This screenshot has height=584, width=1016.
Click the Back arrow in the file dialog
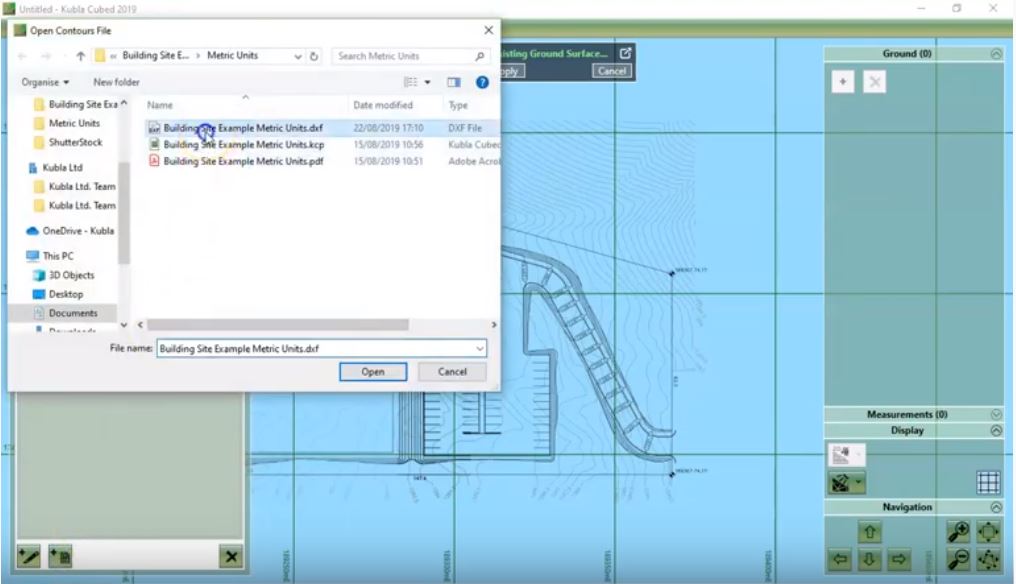(23, 56)
